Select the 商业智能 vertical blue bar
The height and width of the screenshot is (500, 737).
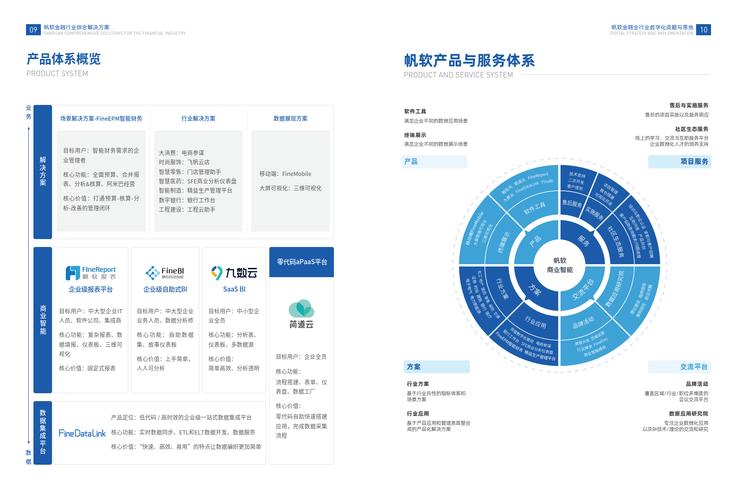(x=43, y=320)
